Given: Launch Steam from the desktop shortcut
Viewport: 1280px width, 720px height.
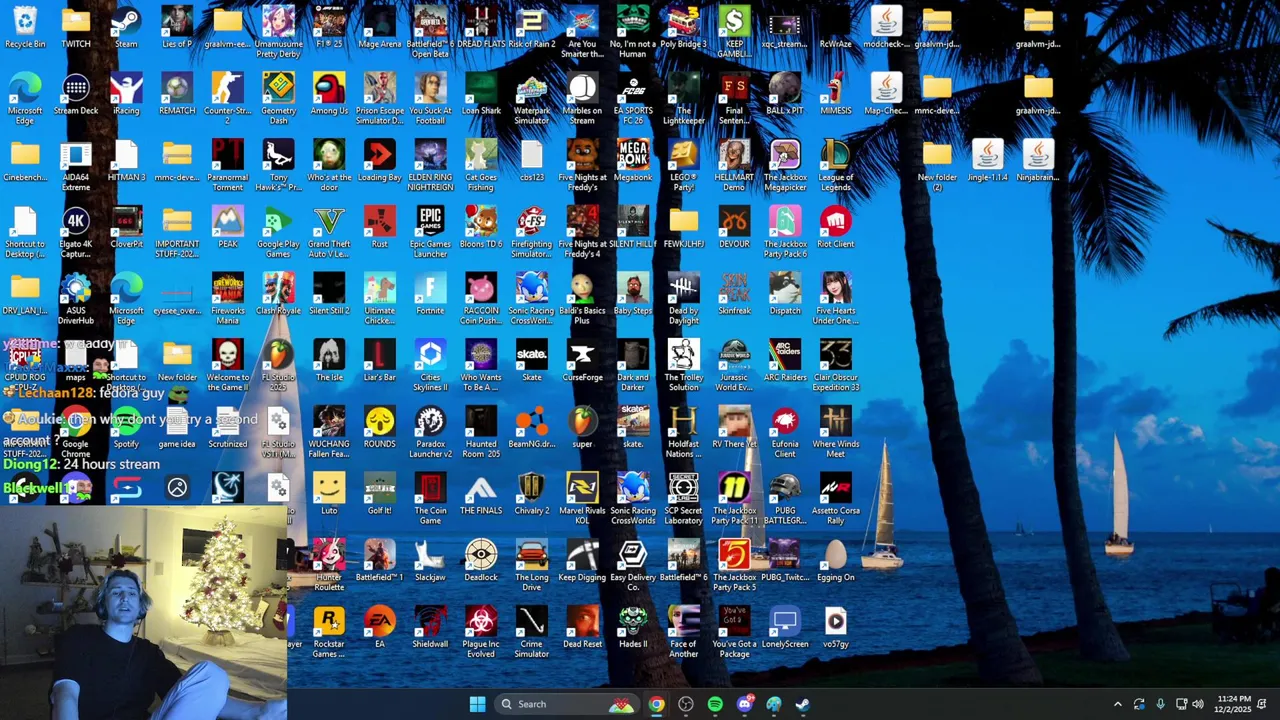Looking at the screenshot, I should coord(126,28).
